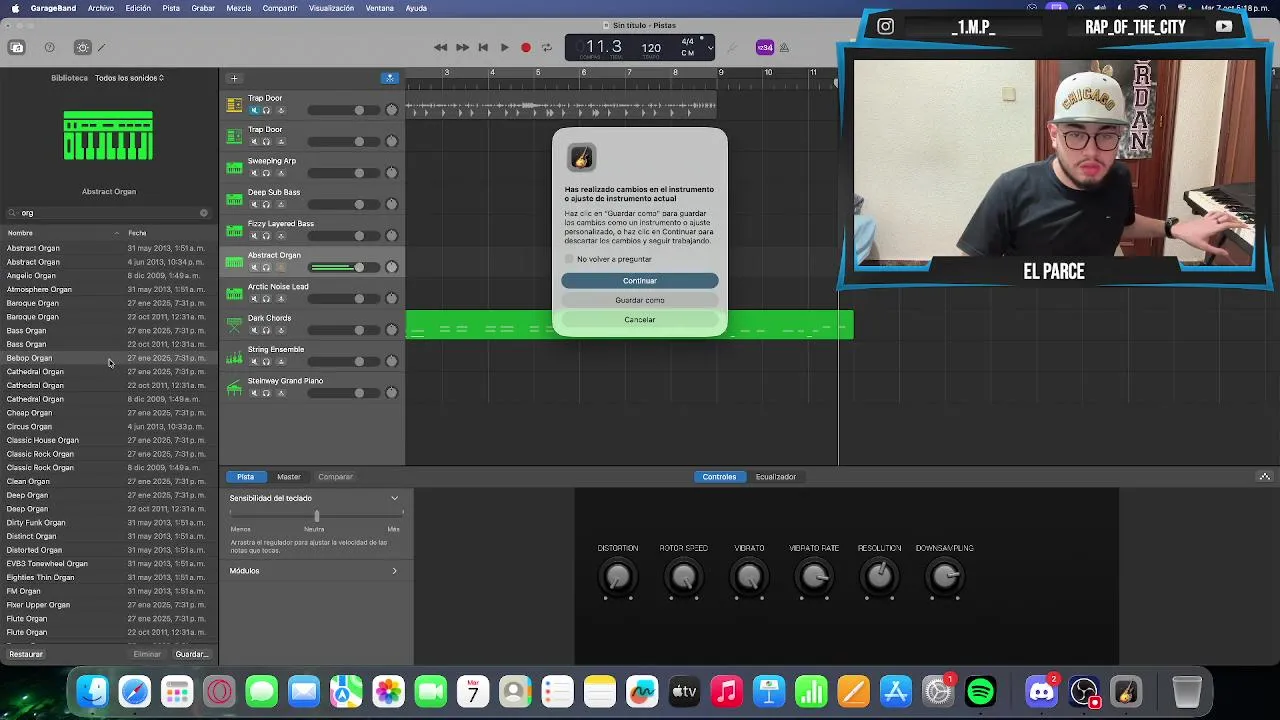Click Restaurar button in library

pos(26,654)
